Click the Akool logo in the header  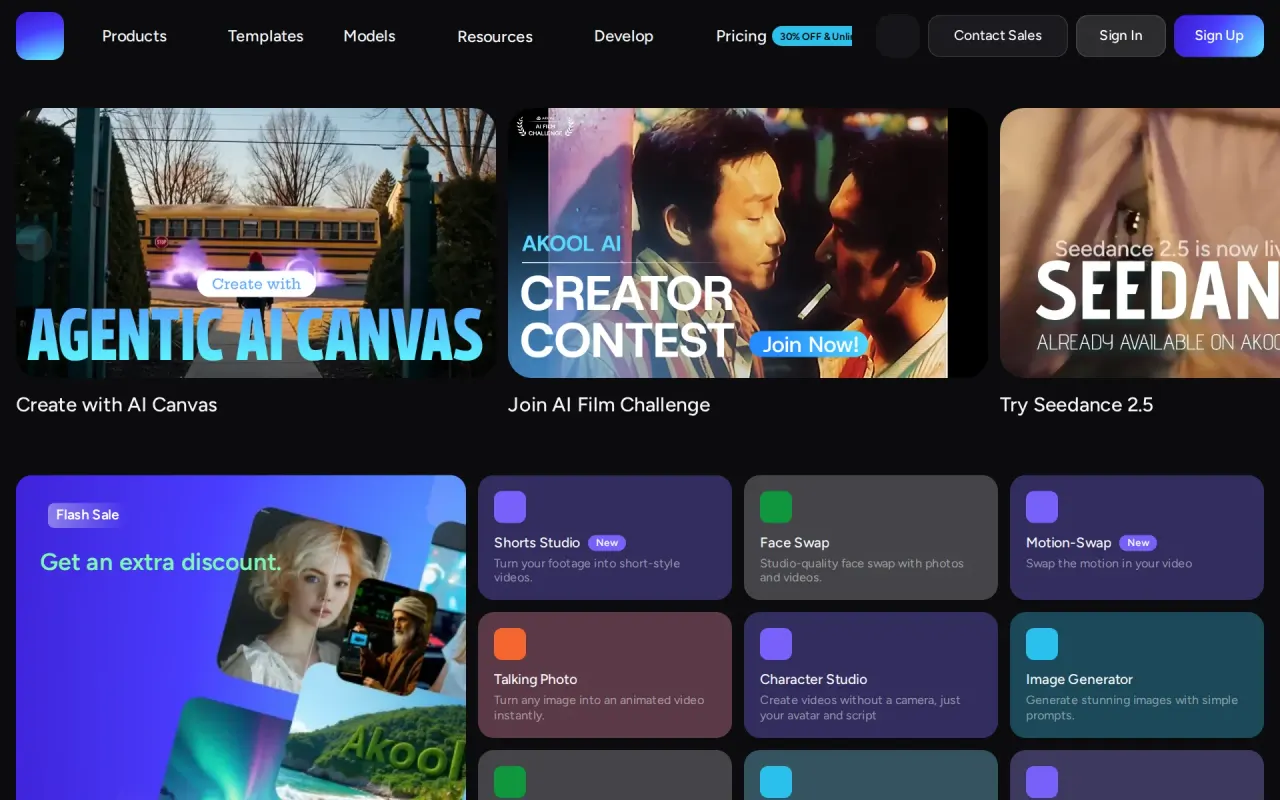coord(40,36)
